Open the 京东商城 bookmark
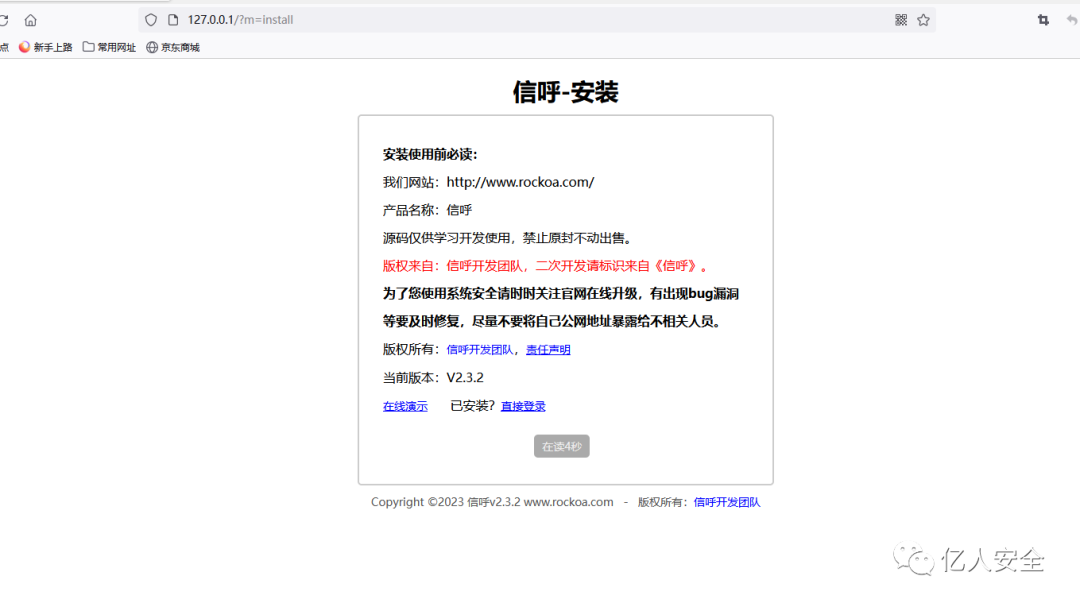 [x=173, y=47]
